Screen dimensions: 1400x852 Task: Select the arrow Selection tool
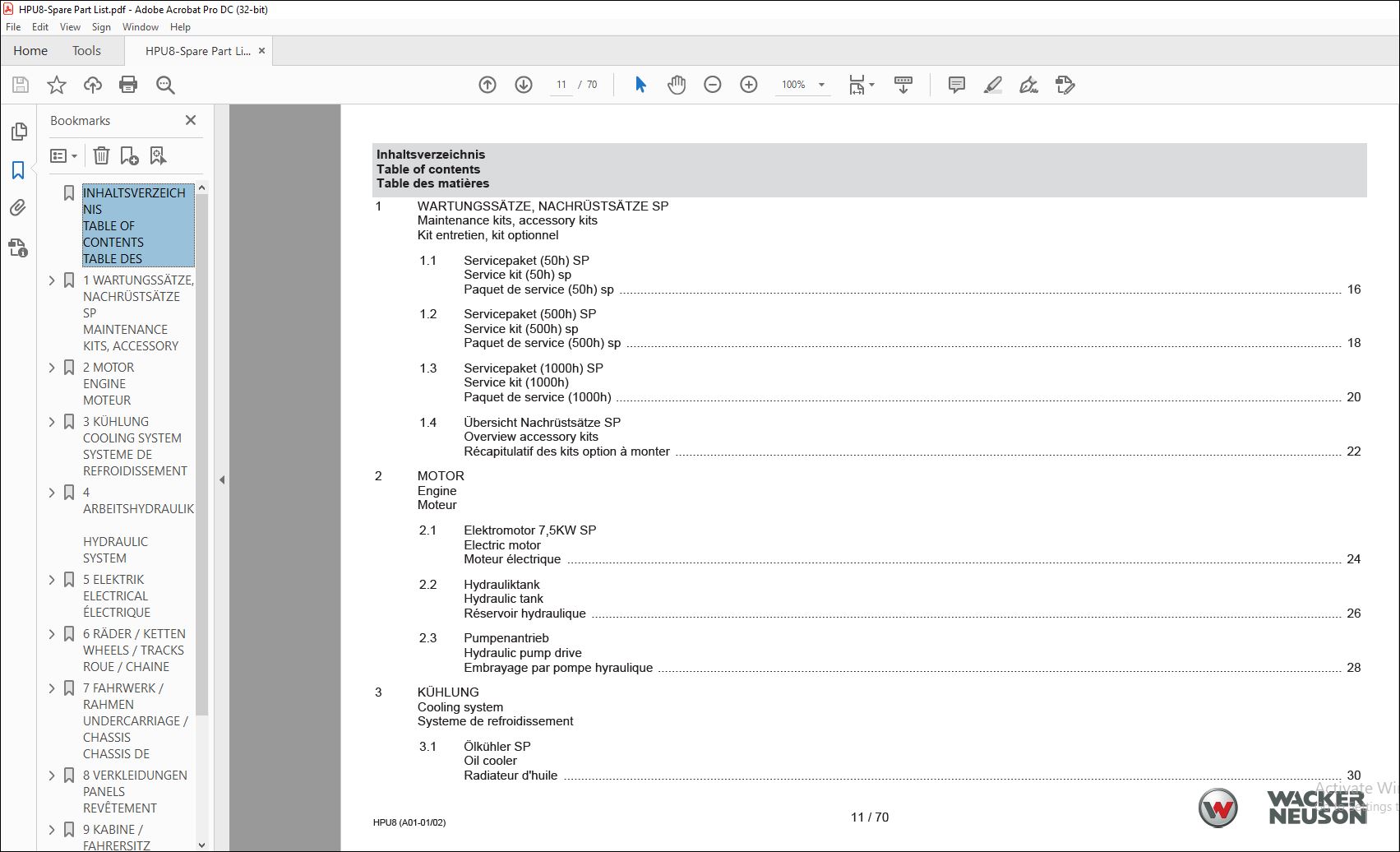pos(640,85)
